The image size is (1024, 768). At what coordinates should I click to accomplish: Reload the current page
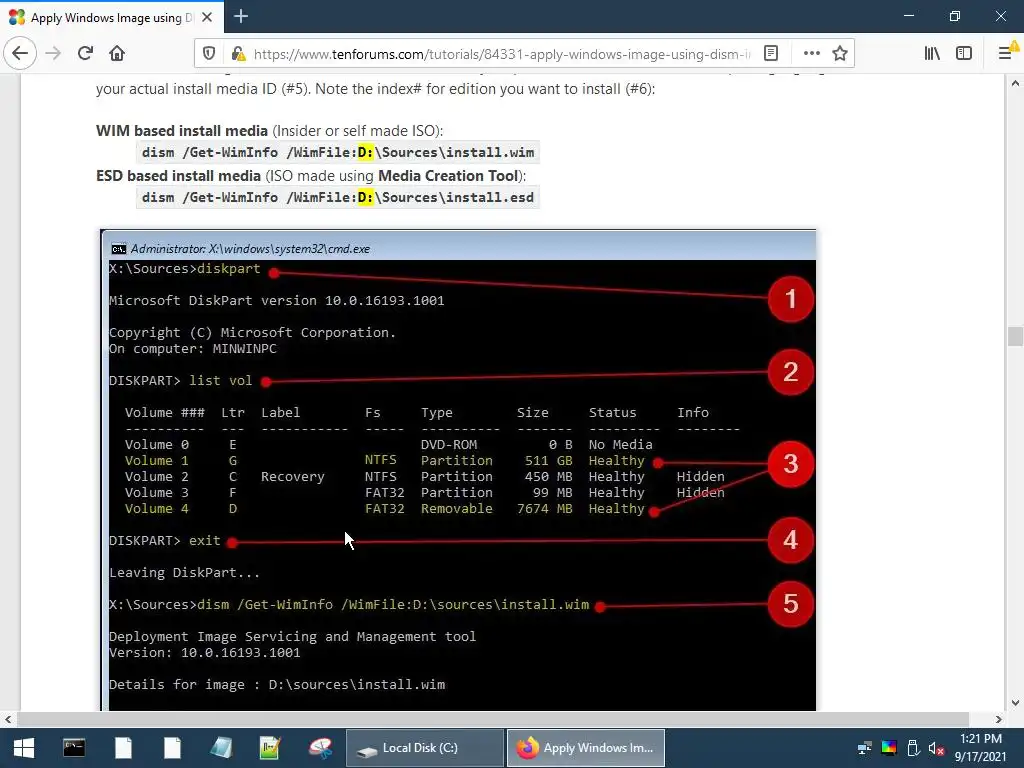coord(85,53)
